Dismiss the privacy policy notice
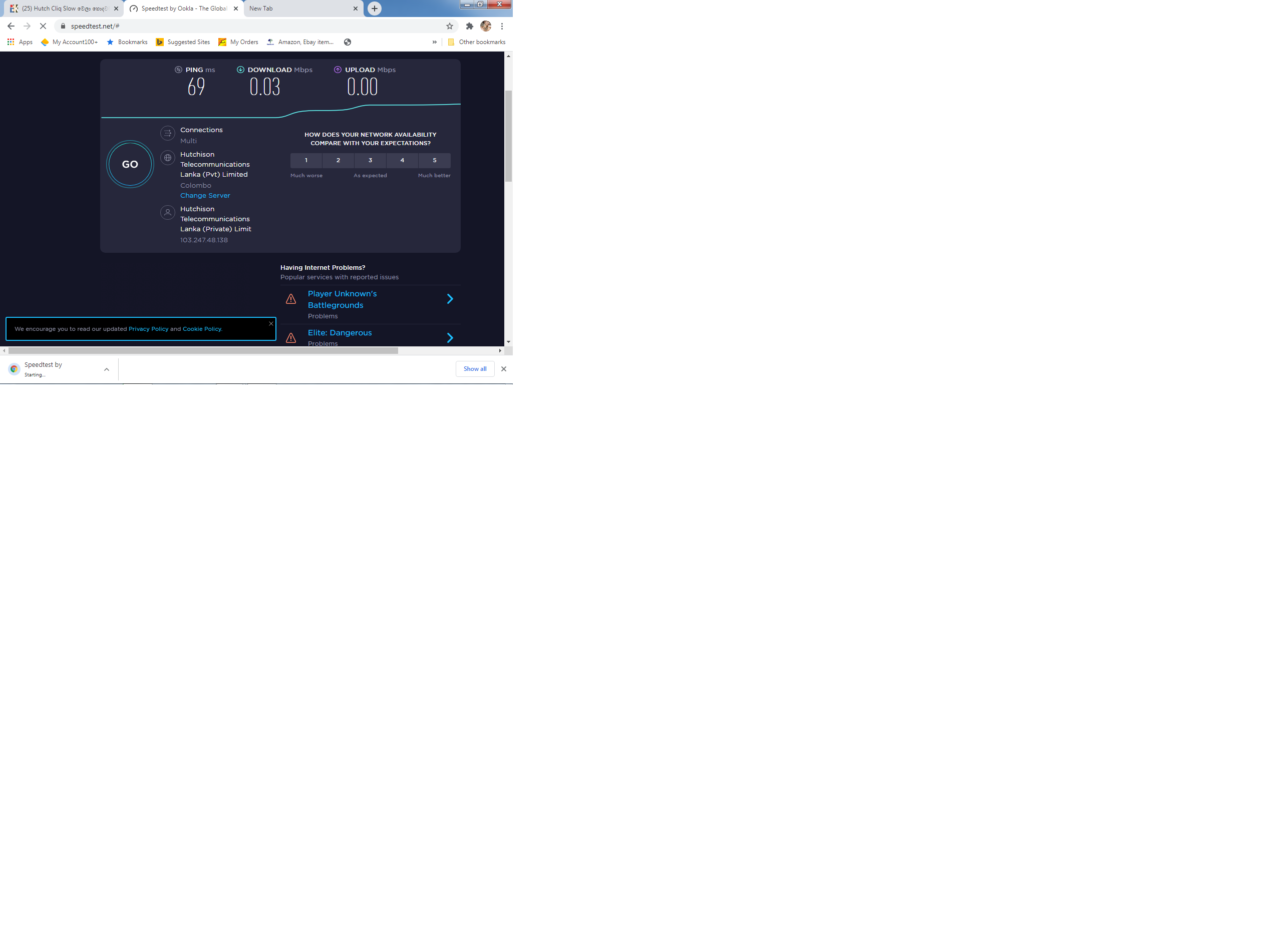1288x925 pixels. pyautogui.click(x=271, y=323)
